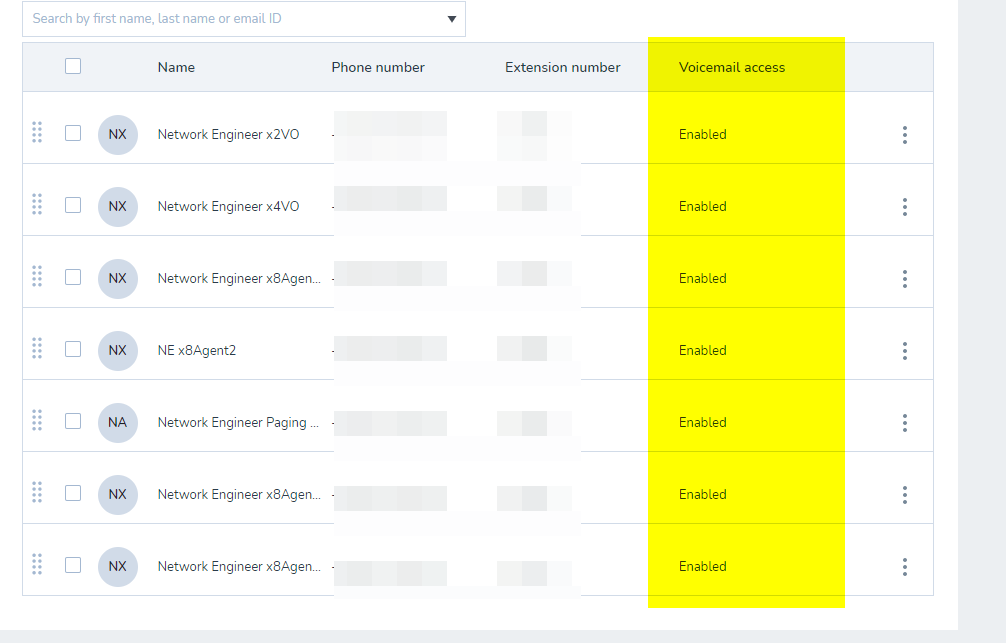Open kebab menu for NE x8Agent2
The width and height of the screenshot is (1006, 643).
tap(904, 351)
